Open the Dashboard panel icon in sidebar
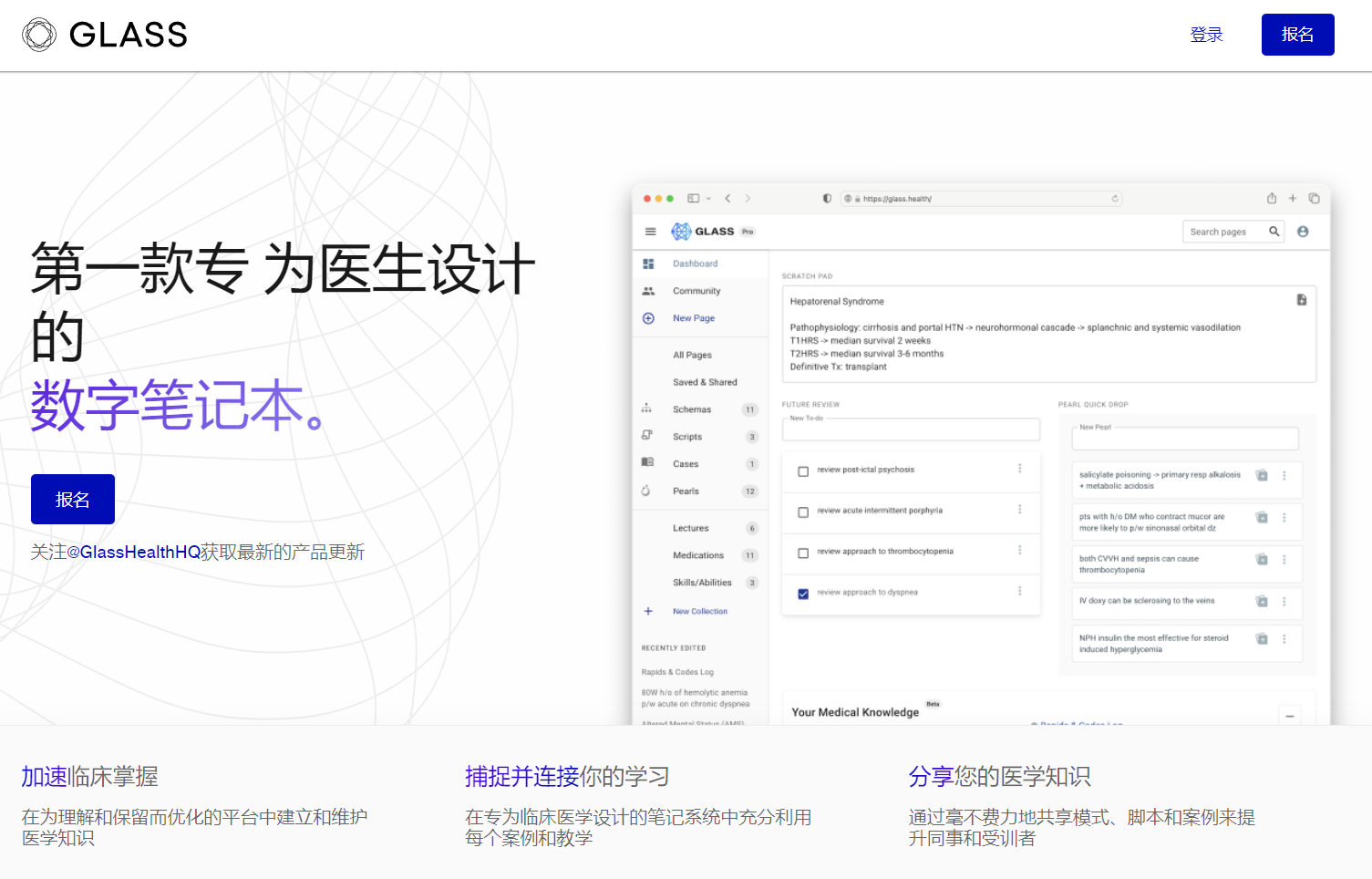Screen dimensions: 1372x879 click(x=648, y=263)
